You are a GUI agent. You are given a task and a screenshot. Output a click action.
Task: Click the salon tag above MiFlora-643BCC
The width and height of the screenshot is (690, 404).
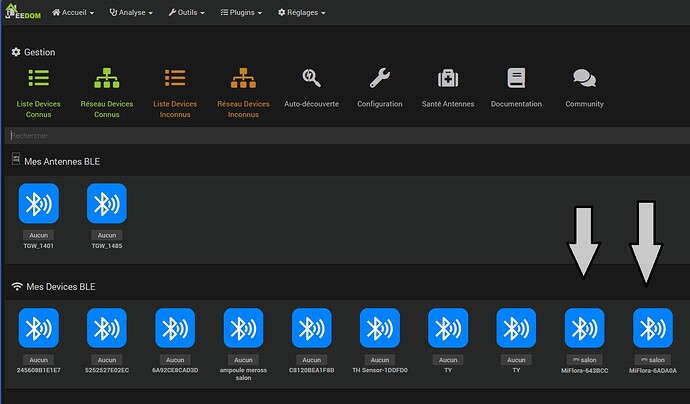(584, 360)
